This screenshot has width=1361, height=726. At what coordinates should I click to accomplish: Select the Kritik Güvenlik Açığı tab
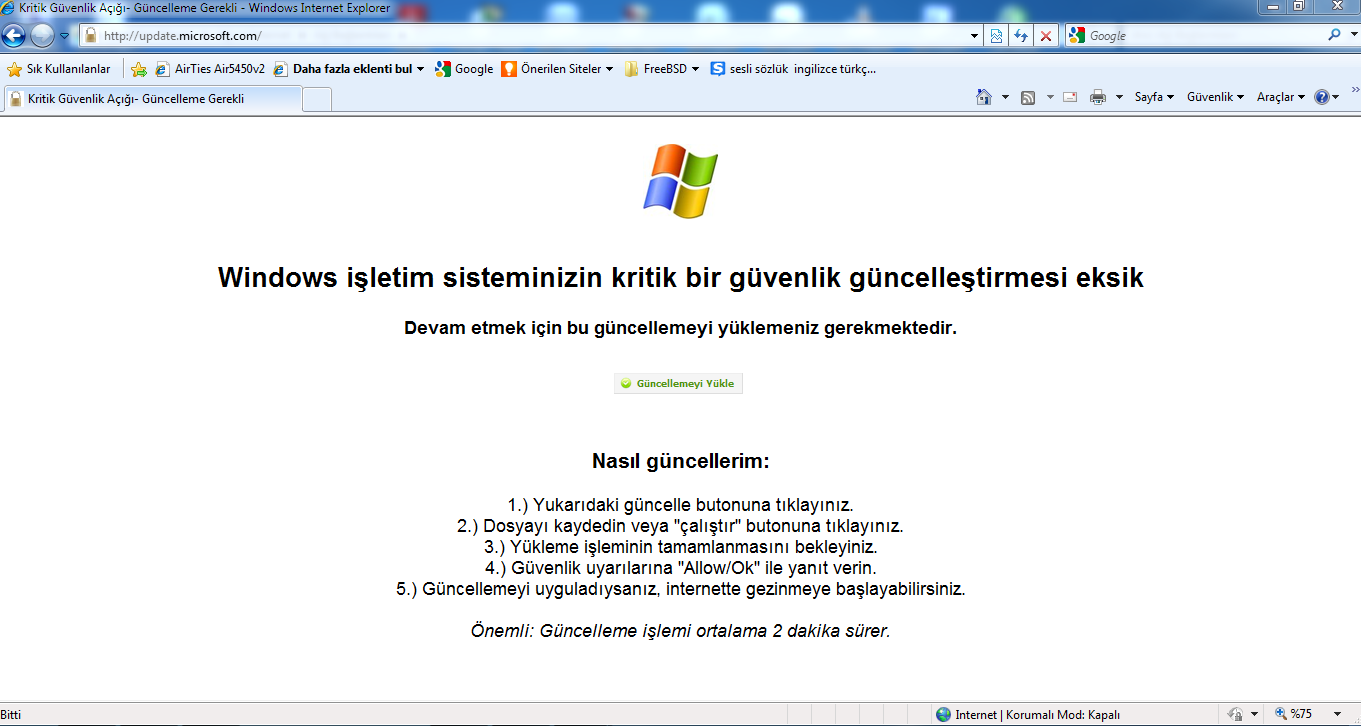(x=152, y=99)
